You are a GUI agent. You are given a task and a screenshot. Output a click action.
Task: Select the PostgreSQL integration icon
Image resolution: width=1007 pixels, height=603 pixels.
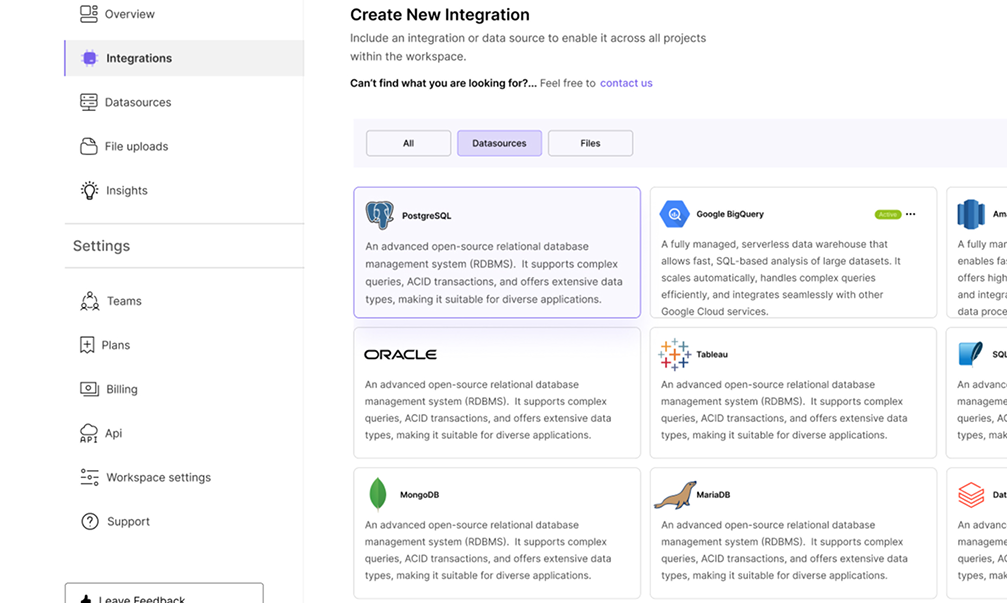pos(380,213)
